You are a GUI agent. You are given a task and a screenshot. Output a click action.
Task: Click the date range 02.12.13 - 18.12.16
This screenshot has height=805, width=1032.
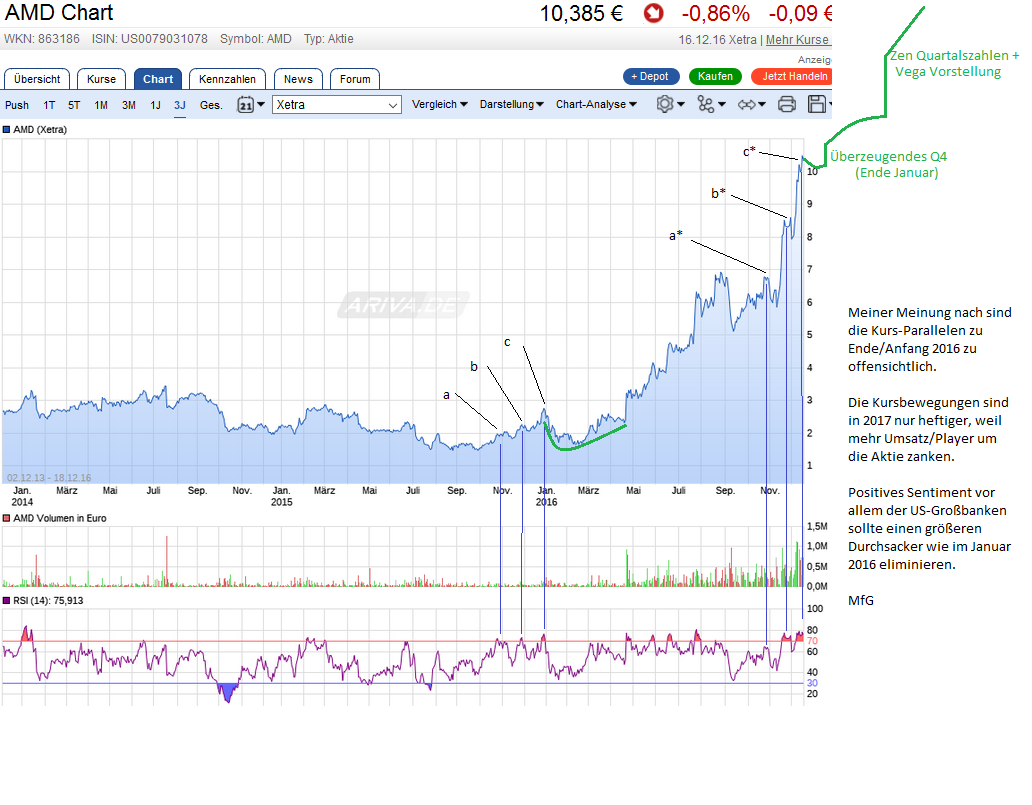(x=49, y=478)
